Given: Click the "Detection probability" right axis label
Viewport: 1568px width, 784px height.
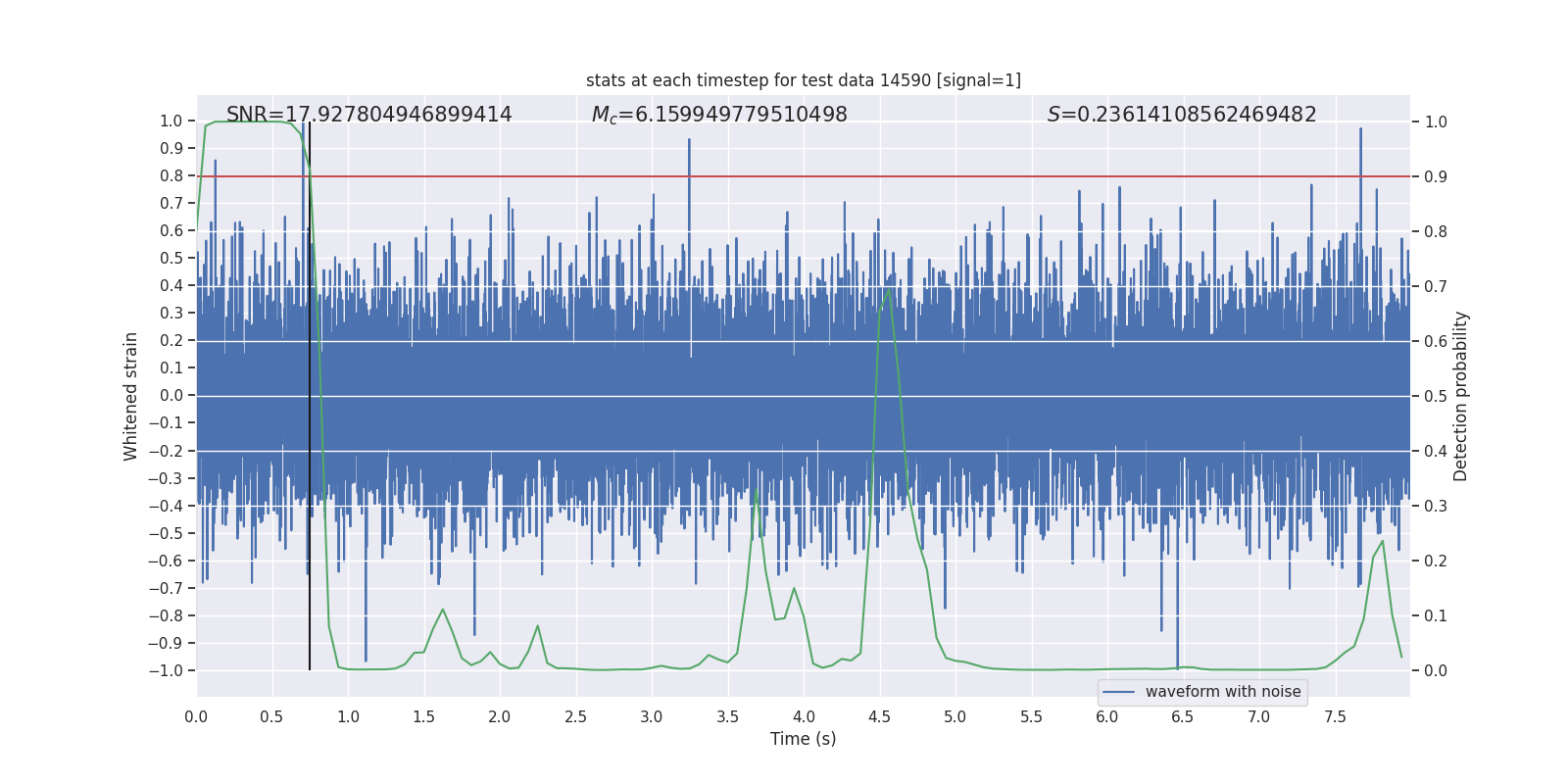Looking at the screenshot, I should 1460,396.
